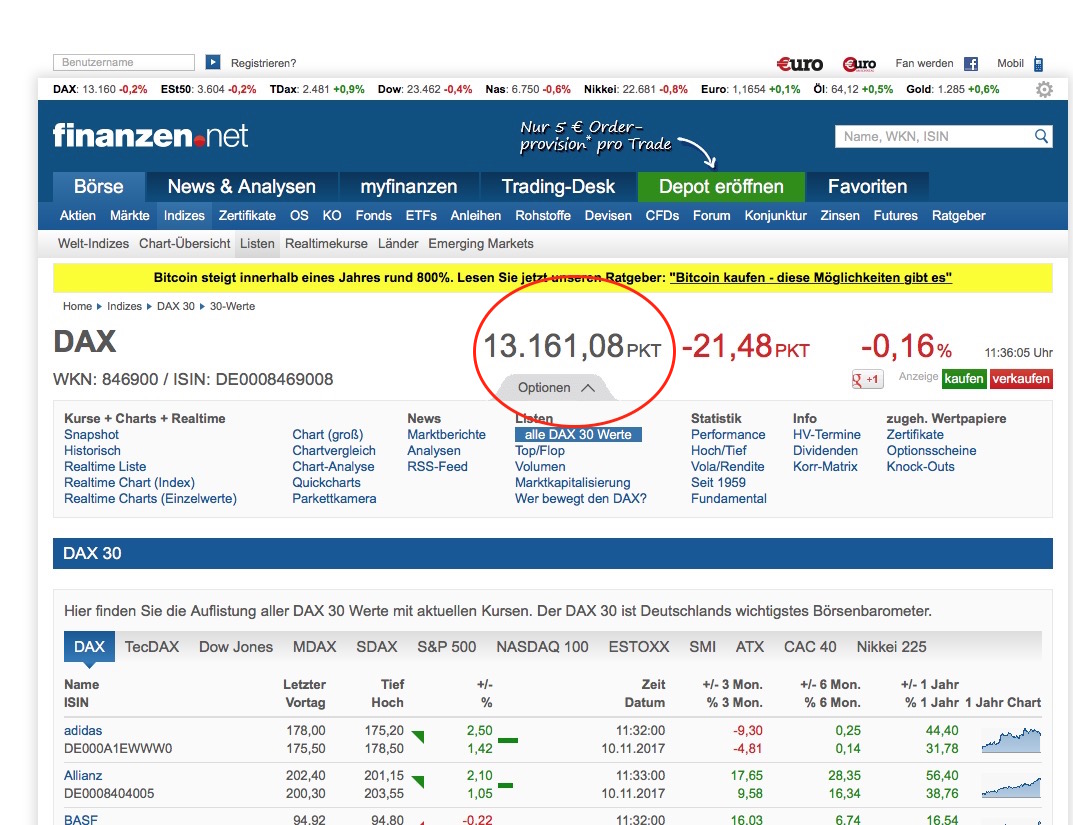This screenshot has width=1073, height=825.
Task: Open the Facebook fan page icon
Action: [970, 64]
